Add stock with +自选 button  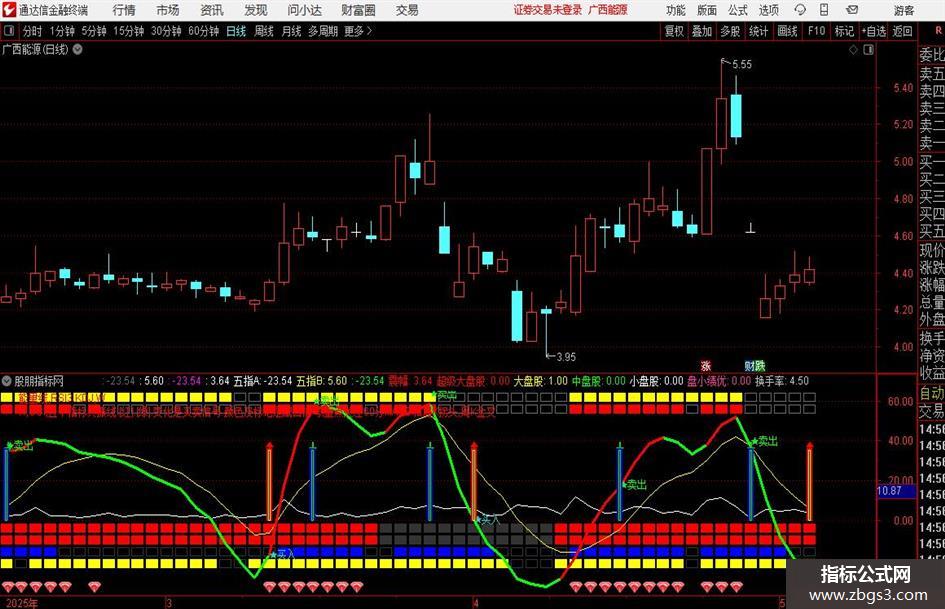click(x=874, y=31)
